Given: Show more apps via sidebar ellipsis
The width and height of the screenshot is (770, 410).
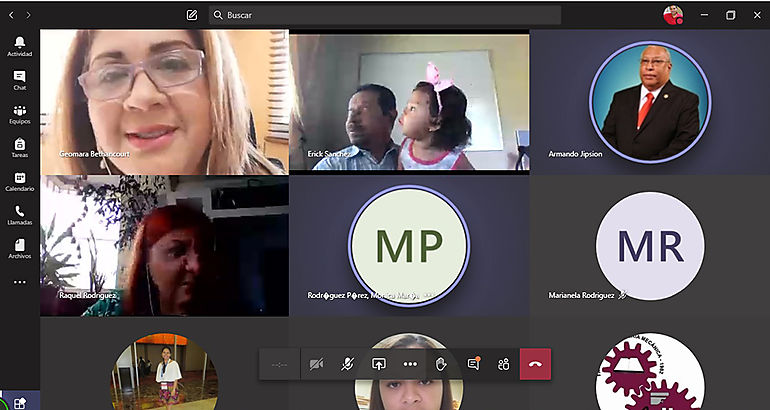Looking at the screenshot, I should pyautogui.click(x=20, y=282).
